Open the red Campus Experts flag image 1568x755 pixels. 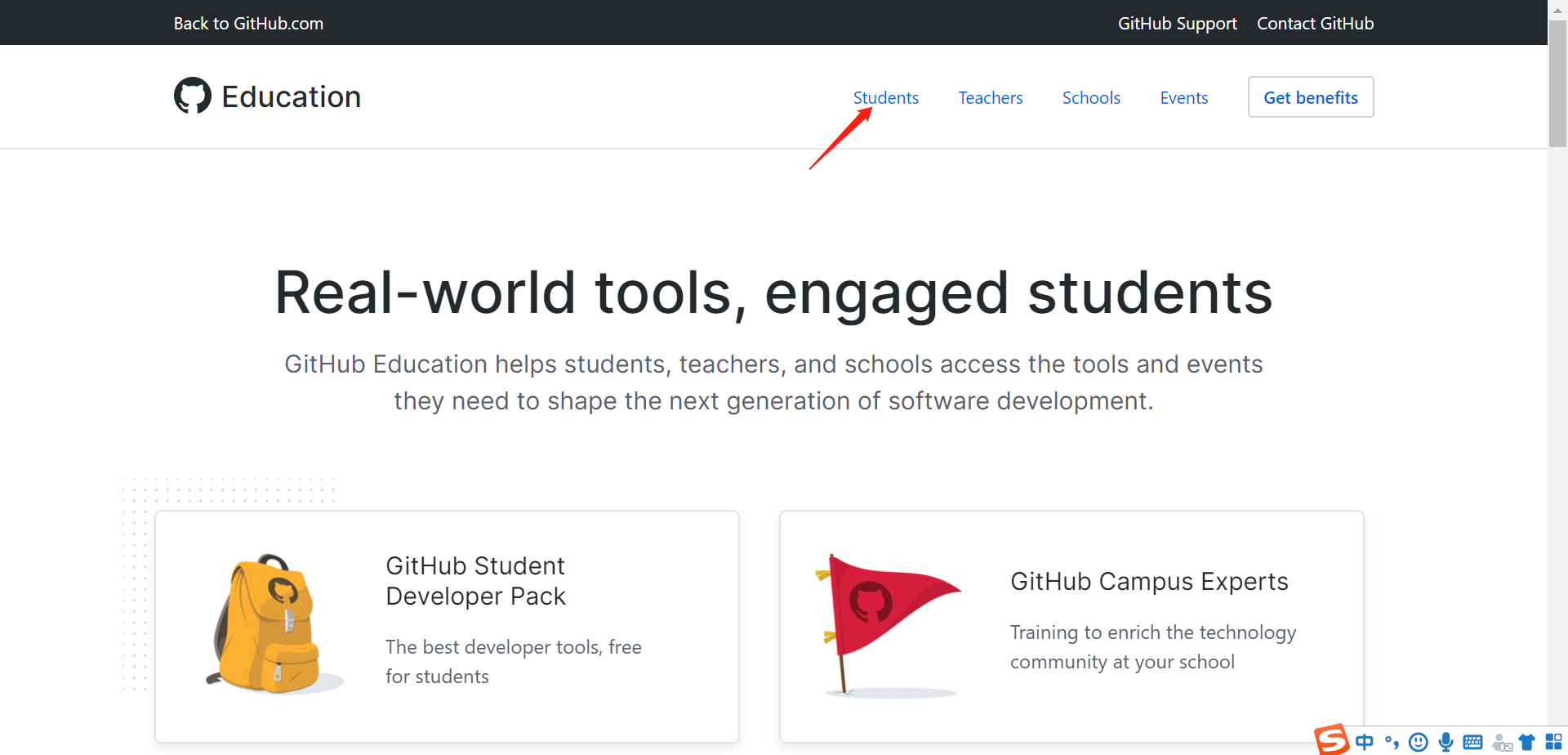tap(889, 626)
